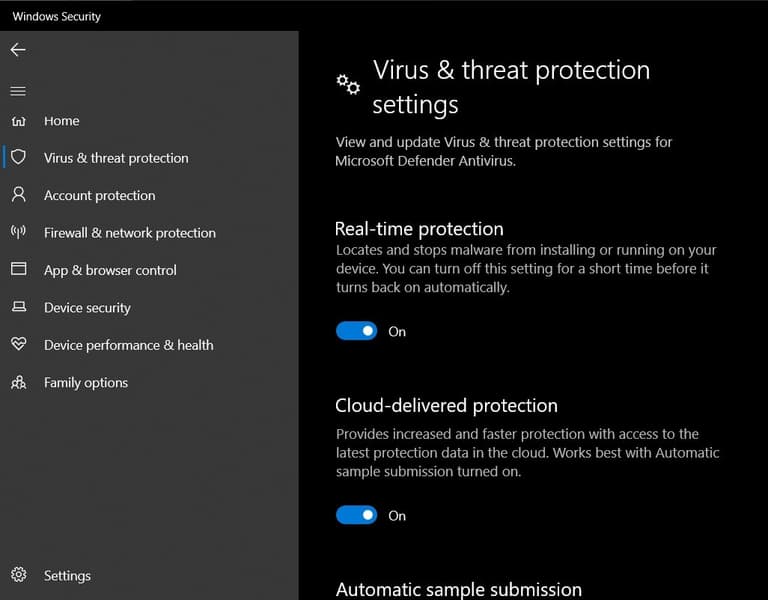Navigate to App & browser control
This screenshot has height=600, width=768.
pos(110,270)
